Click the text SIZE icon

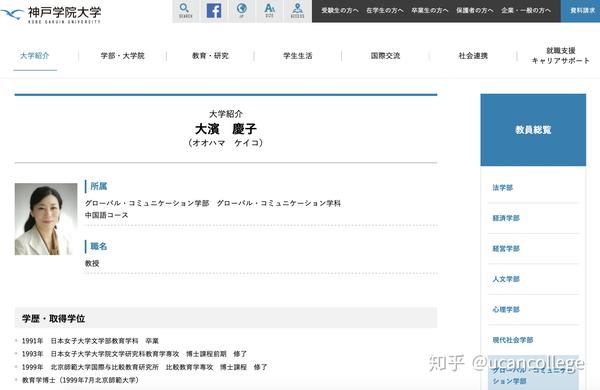(x=269, y=11)
